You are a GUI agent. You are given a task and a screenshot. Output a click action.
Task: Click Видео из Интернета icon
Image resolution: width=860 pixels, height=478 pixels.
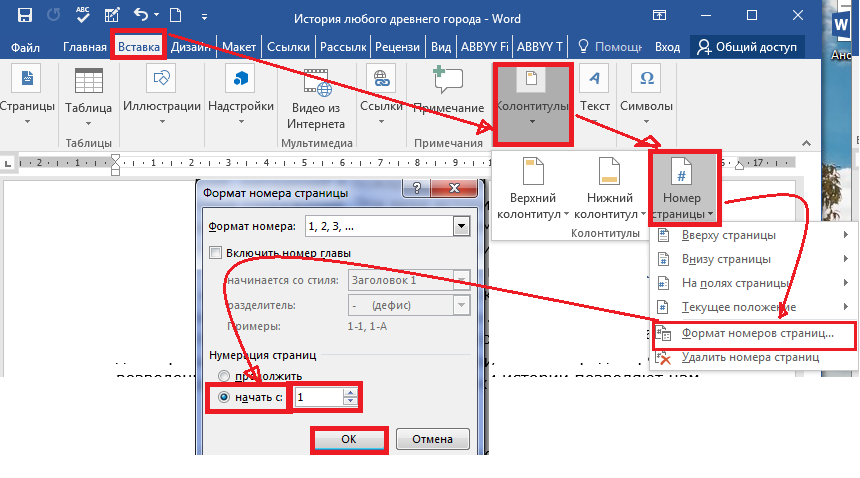pos(316,80)
